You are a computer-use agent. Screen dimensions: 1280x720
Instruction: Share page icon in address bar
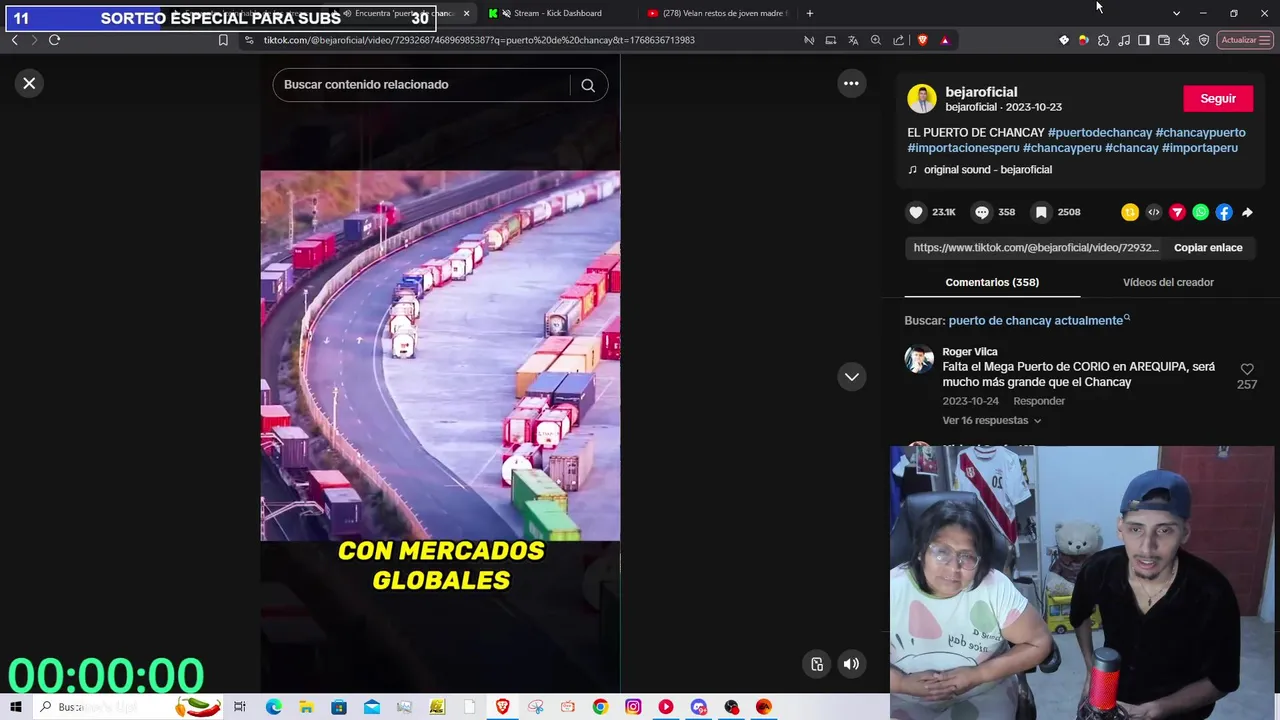click(898, 40)
